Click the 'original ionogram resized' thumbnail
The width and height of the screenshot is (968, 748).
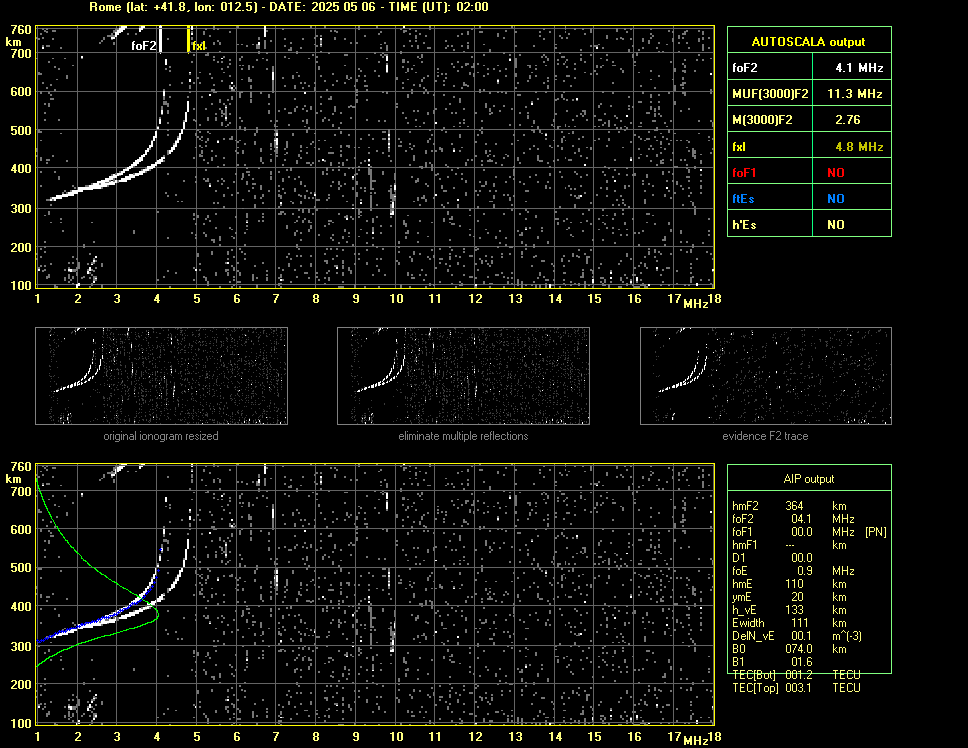pos(161,376)
